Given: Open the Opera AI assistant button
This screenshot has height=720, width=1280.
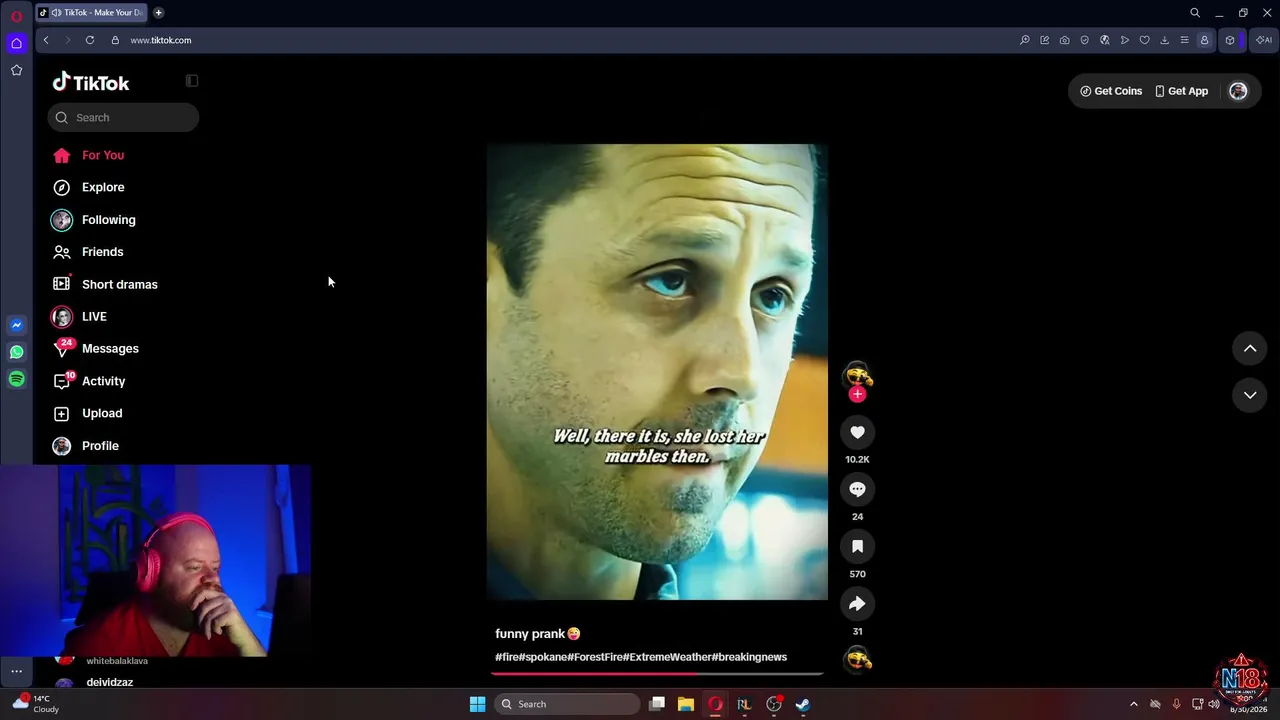Looking at the screenshot, I should [x=1264, y=40].
